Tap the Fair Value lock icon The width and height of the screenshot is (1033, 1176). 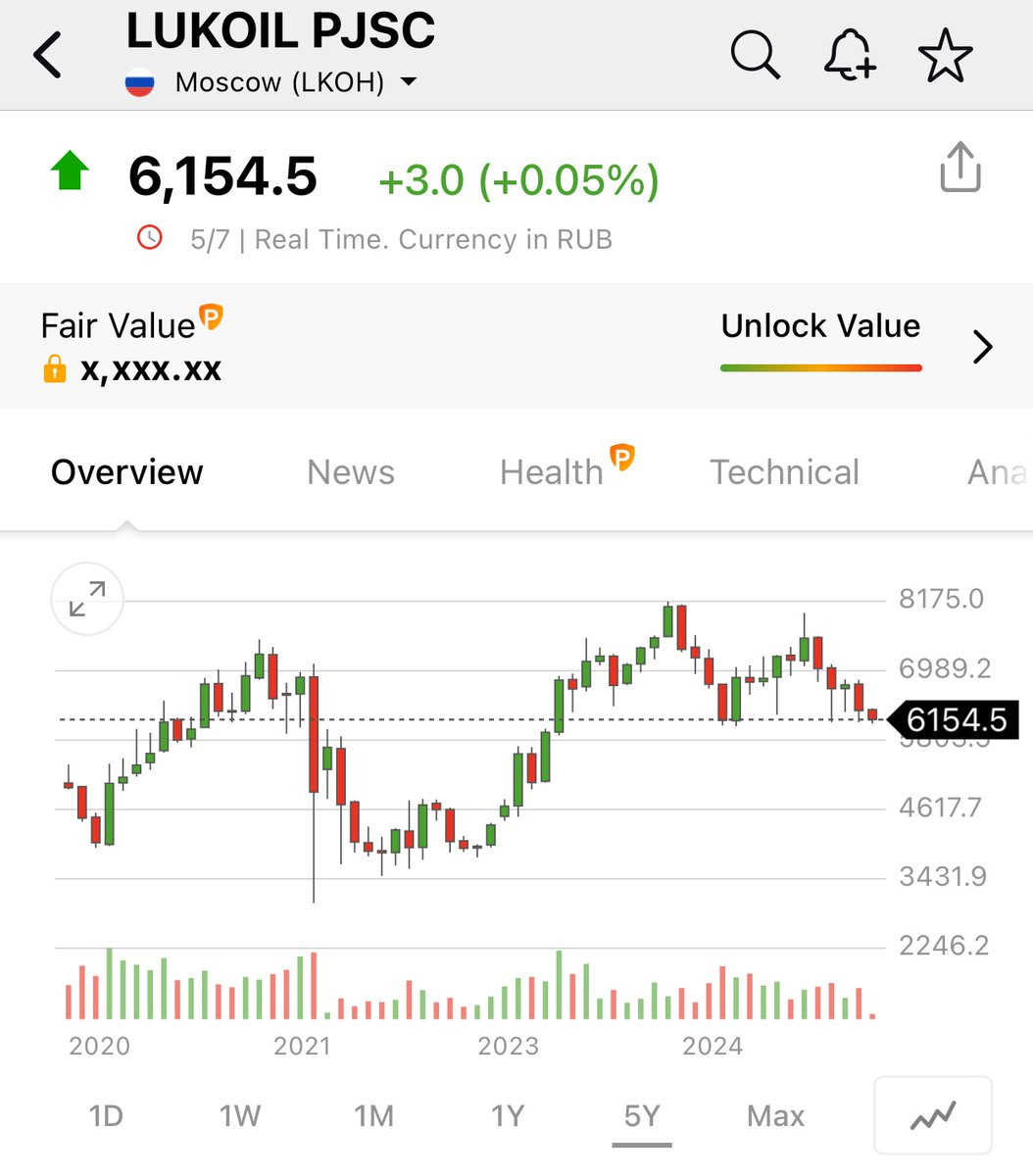point(55,368)
